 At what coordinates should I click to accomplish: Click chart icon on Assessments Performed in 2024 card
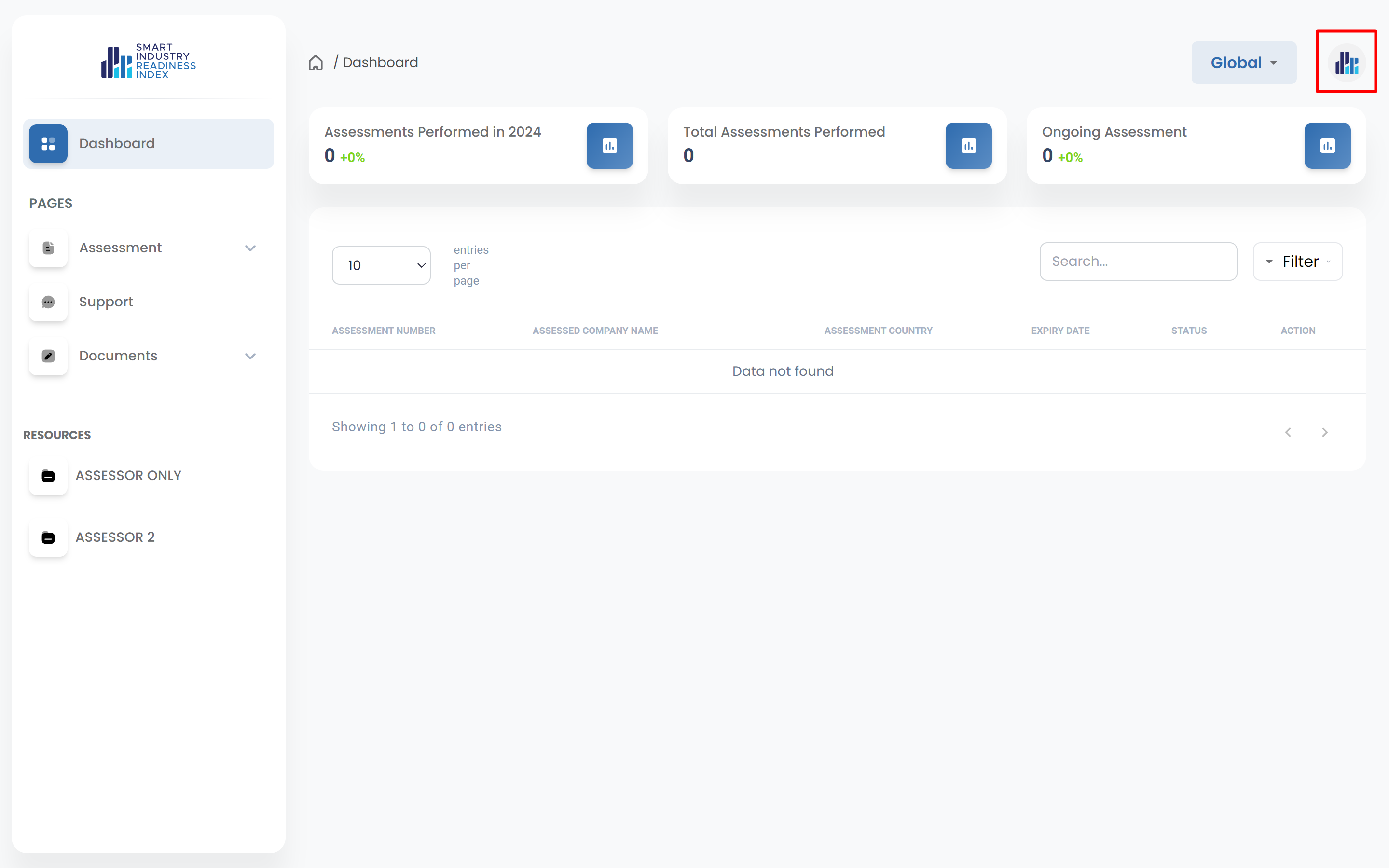(x=609, y=146)
